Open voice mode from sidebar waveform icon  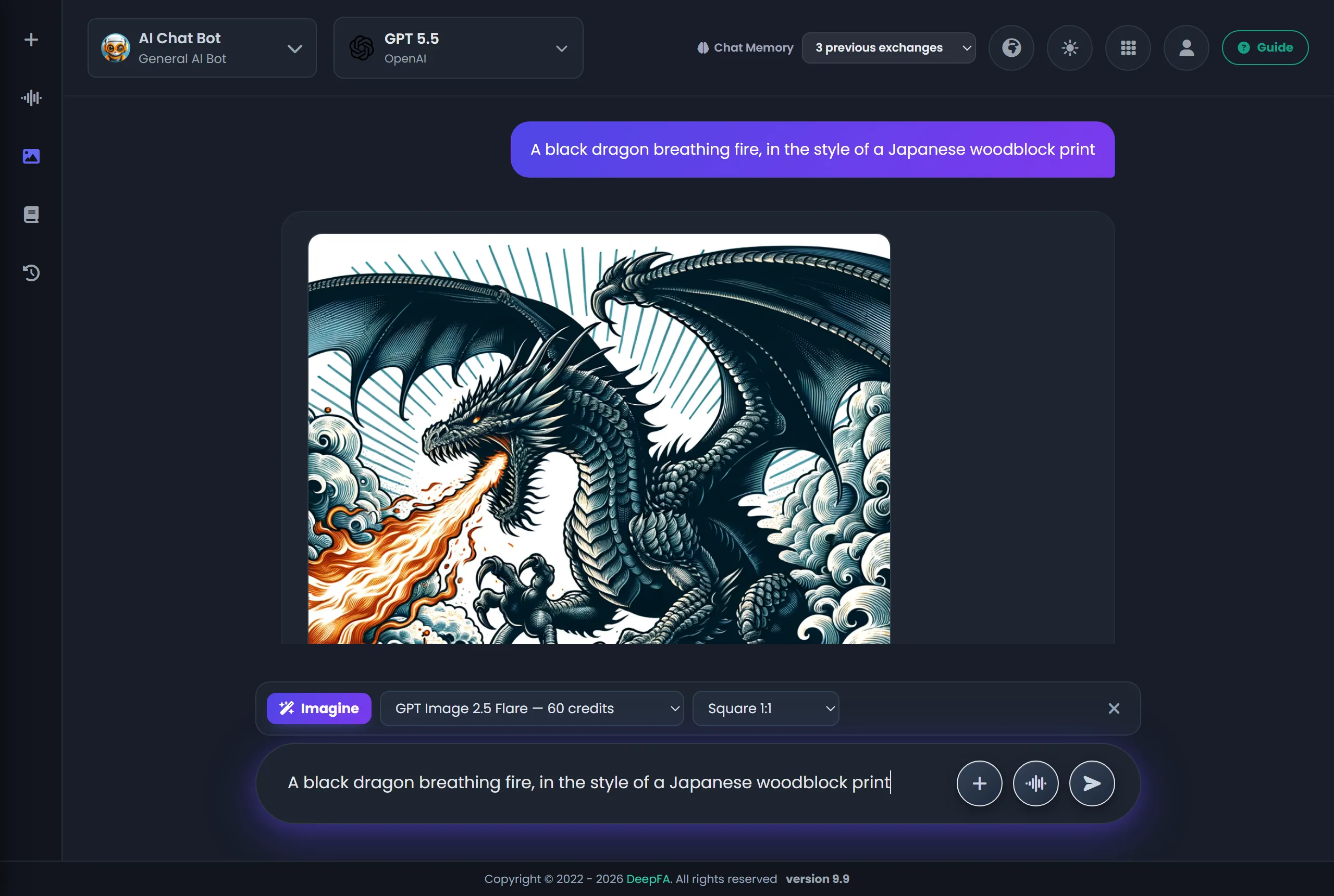(x=31, y=98)
